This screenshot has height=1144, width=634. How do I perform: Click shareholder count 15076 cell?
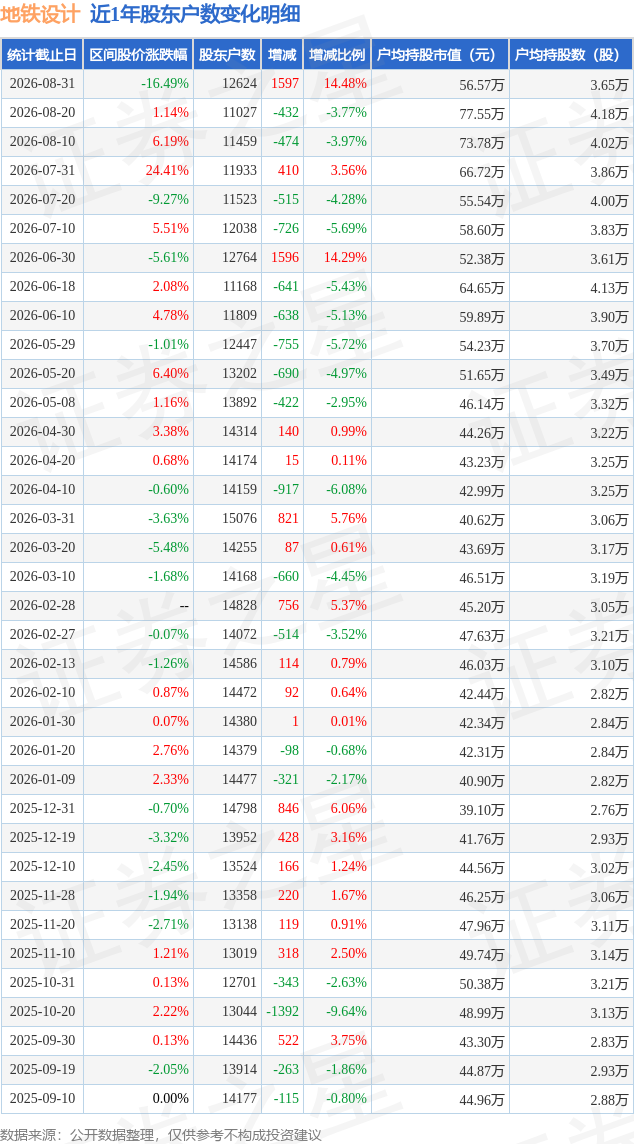241,519
